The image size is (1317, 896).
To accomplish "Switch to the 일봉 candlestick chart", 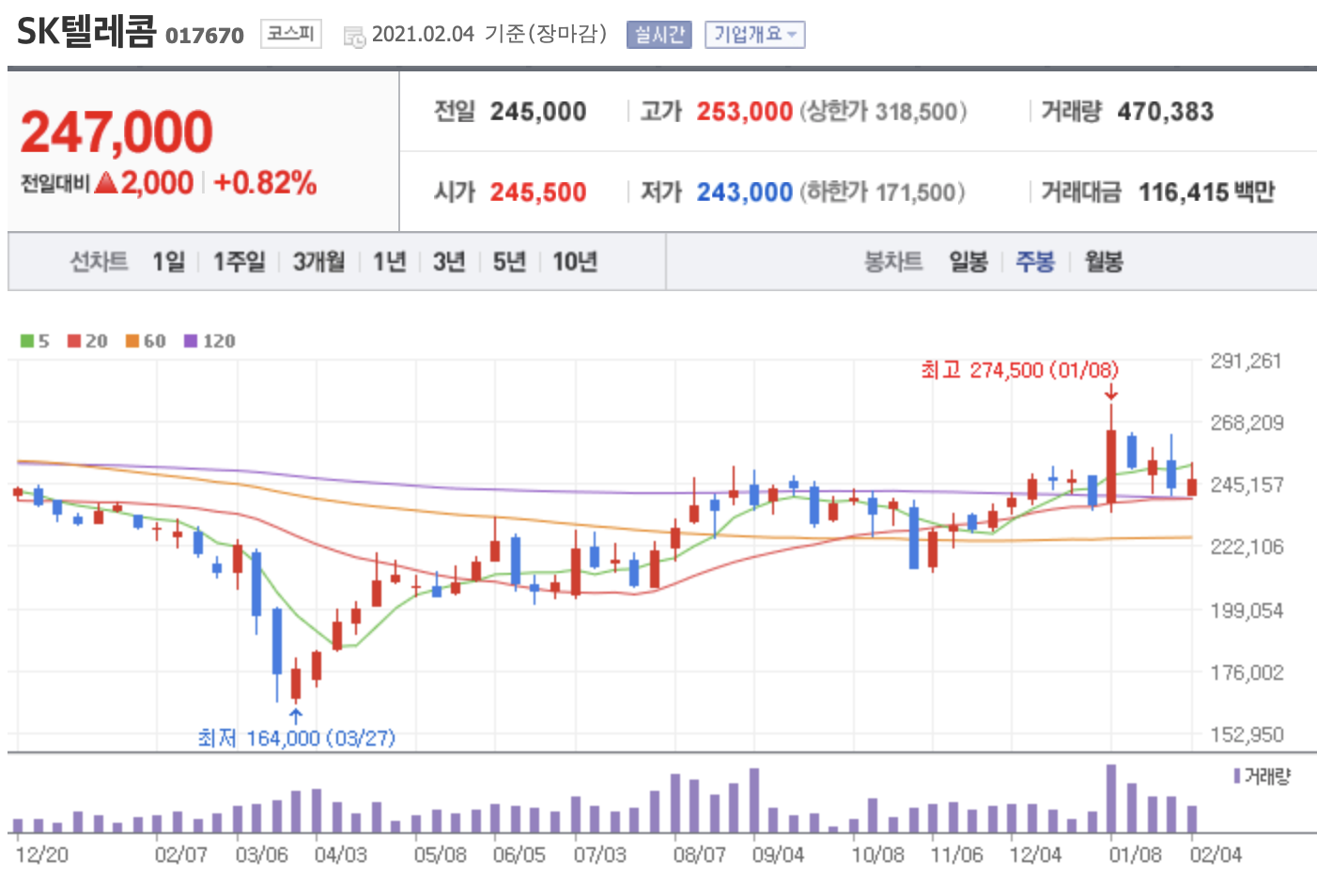I will pos(968,261).
